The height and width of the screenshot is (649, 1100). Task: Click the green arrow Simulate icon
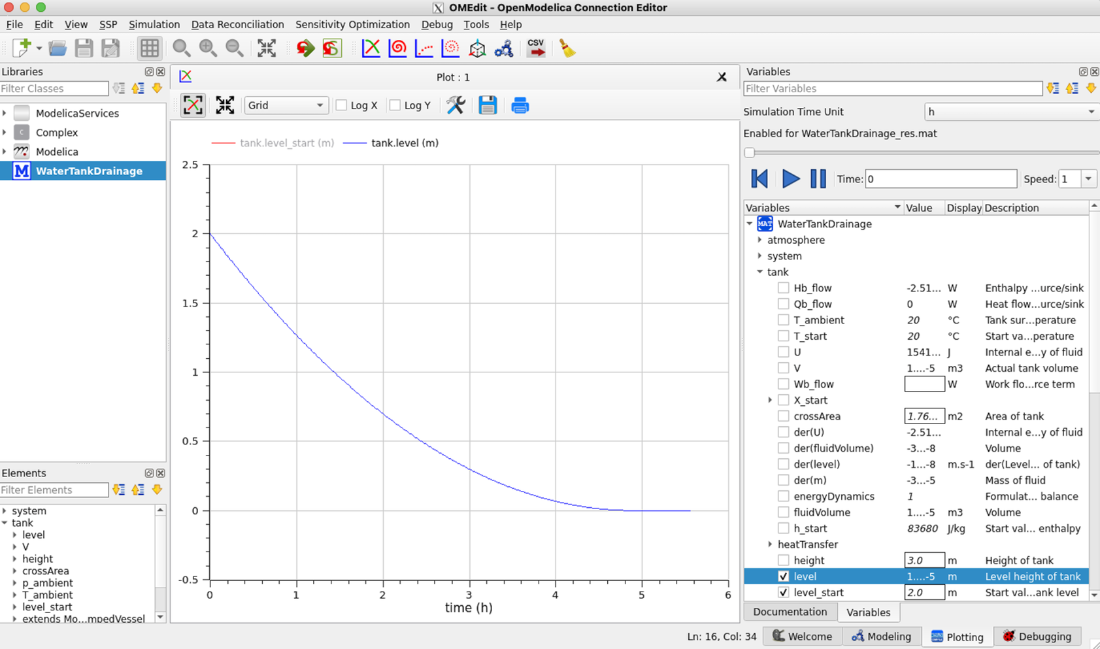(305, 48)
